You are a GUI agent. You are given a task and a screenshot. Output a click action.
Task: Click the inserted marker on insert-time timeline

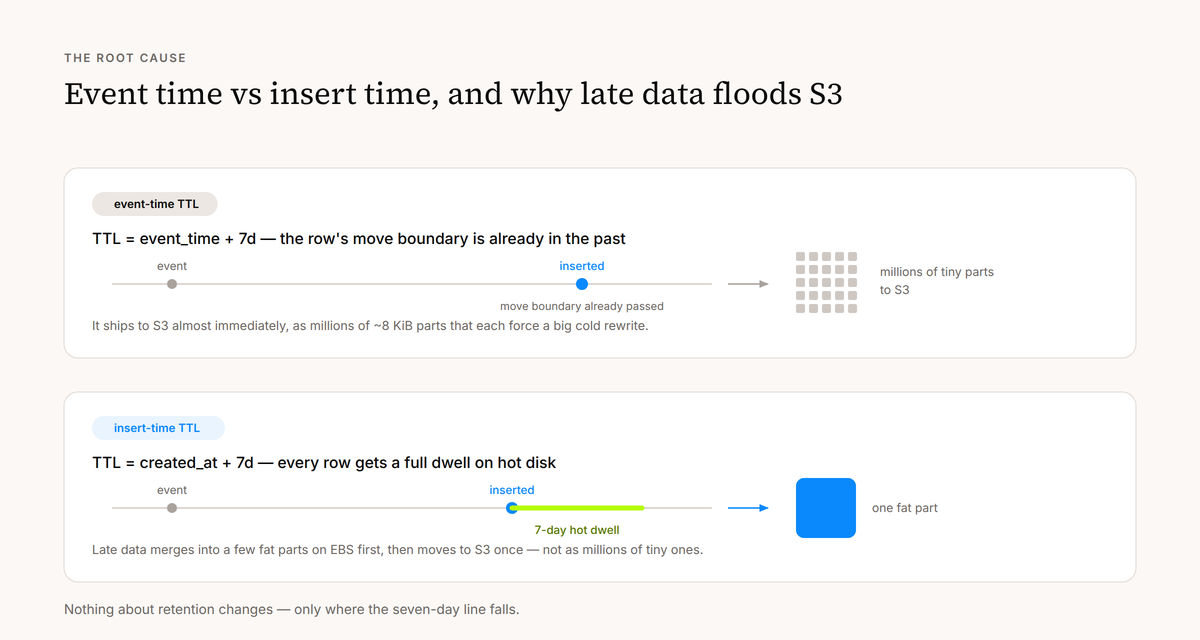point(512,508)
